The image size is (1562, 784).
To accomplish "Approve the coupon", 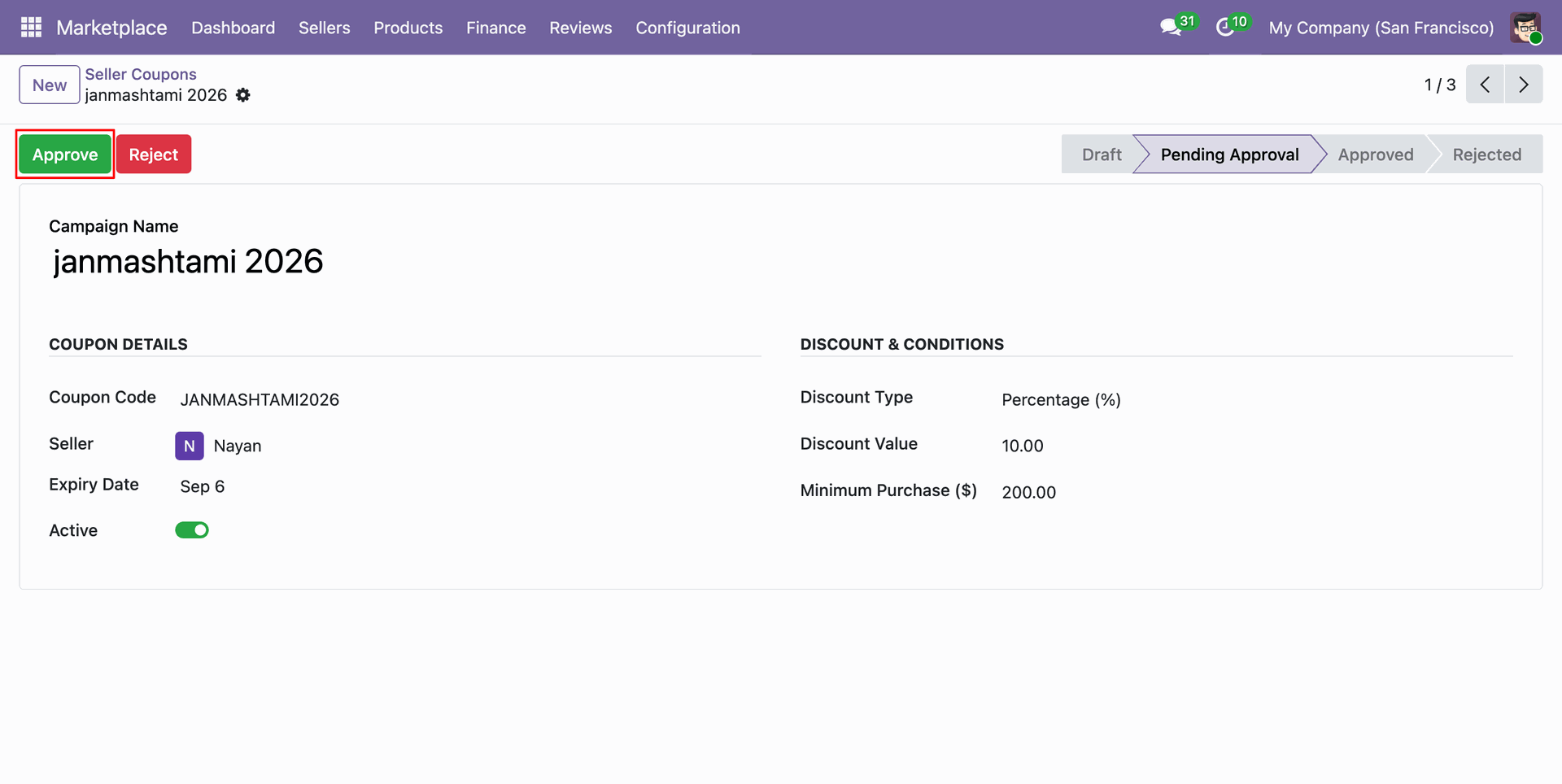I will pos(65,155).
